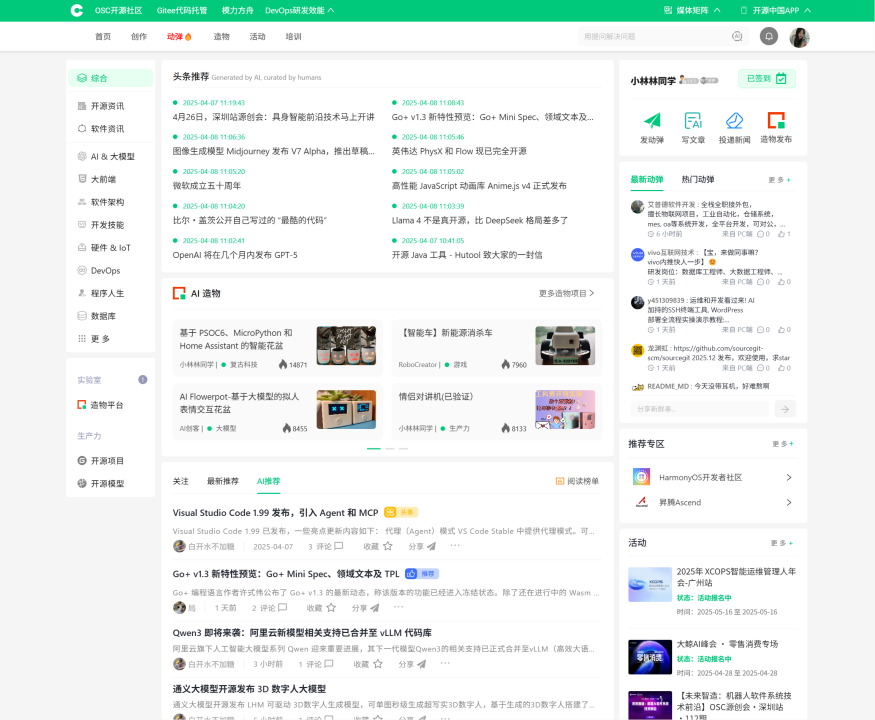Star the Qwen3 vLLM article
This screenshot has height=720, width=875.
pos(378,664)
